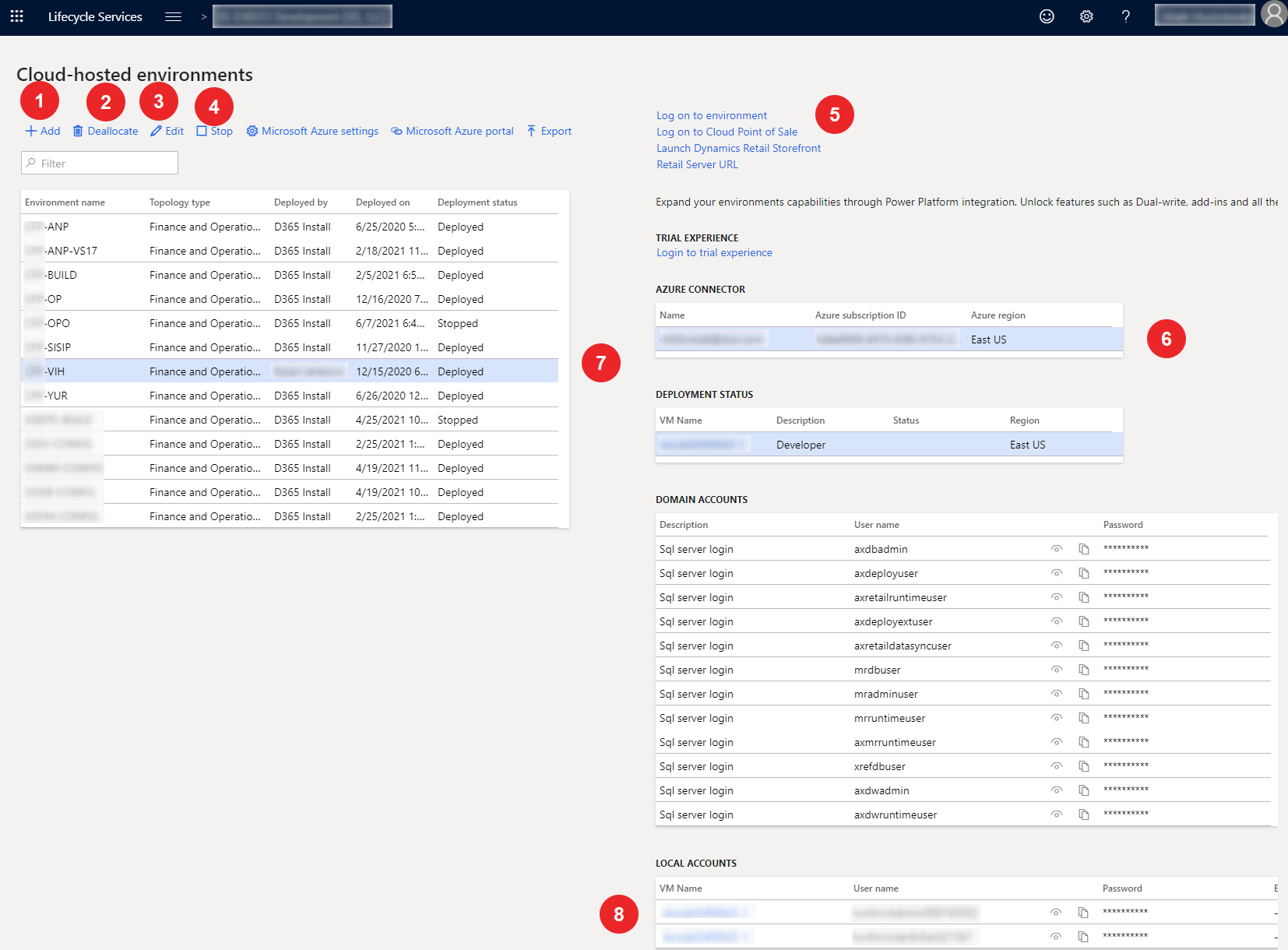Click the smiley feedback icon

click(x=1047, y=16)
